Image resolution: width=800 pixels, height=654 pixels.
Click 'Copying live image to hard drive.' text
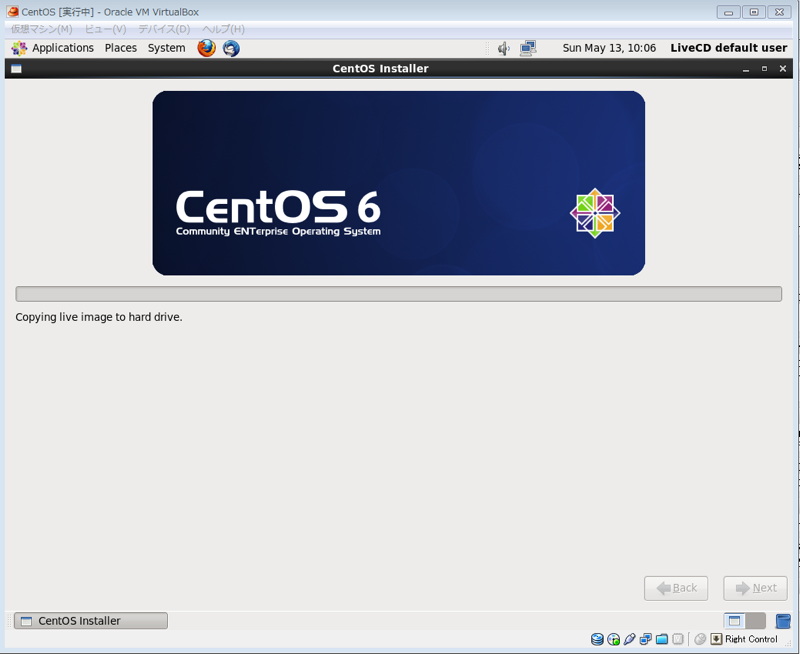pyautogui.click(x=99, y=317)
